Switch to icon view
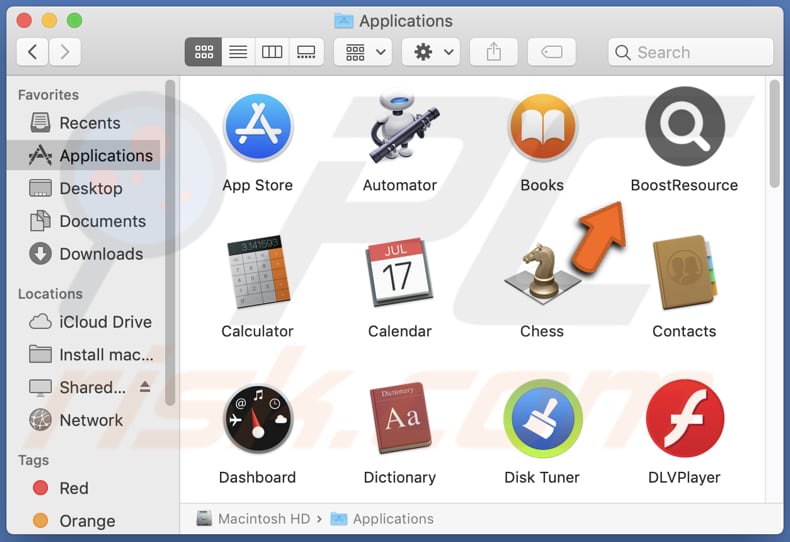Image resolution: width=790 pixels, height=542 pixels. pos(204,52)
